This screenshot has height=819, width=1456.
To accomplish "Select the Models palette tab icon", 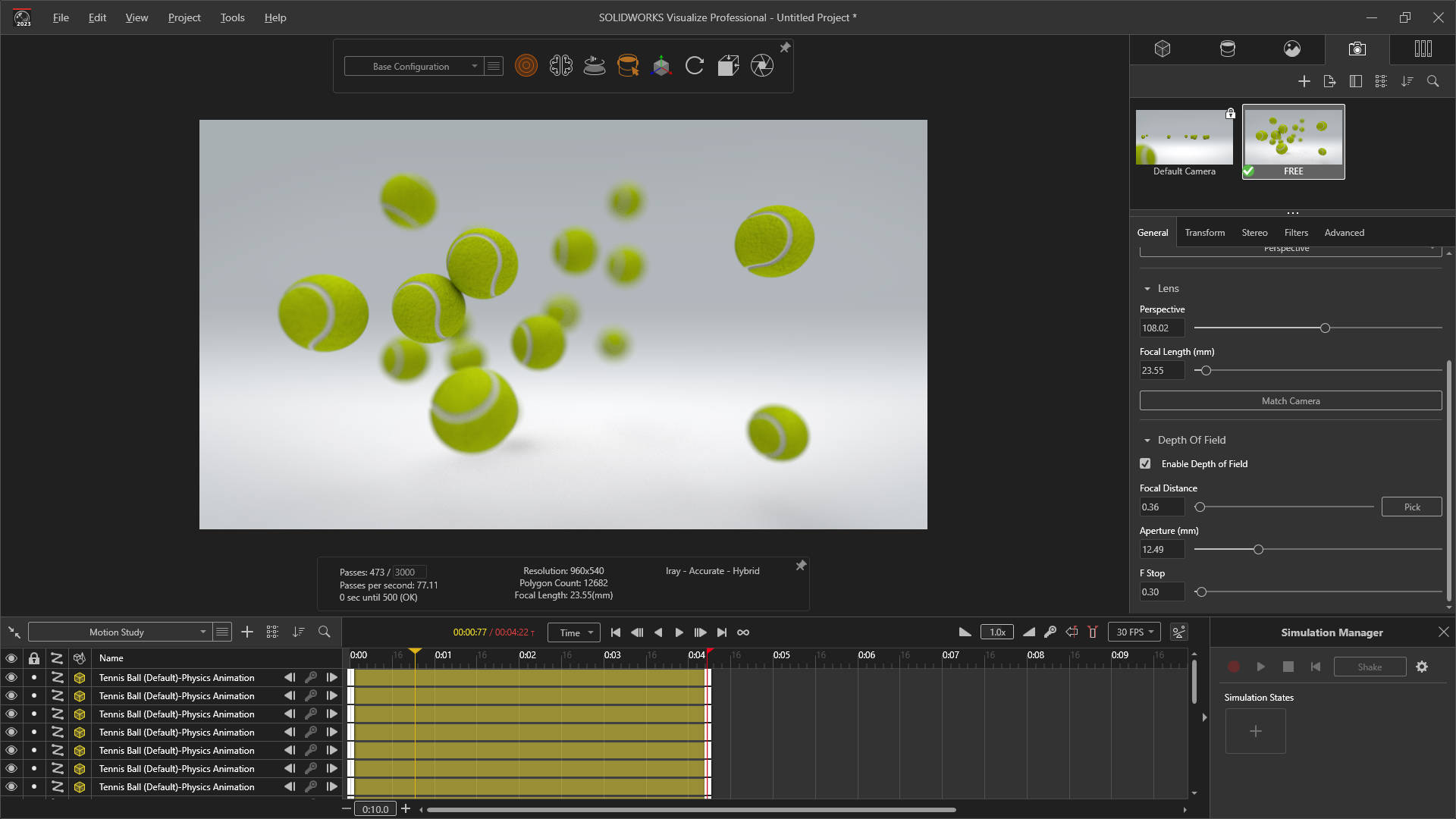I will pyautogui.click(x=1163, y=49).
